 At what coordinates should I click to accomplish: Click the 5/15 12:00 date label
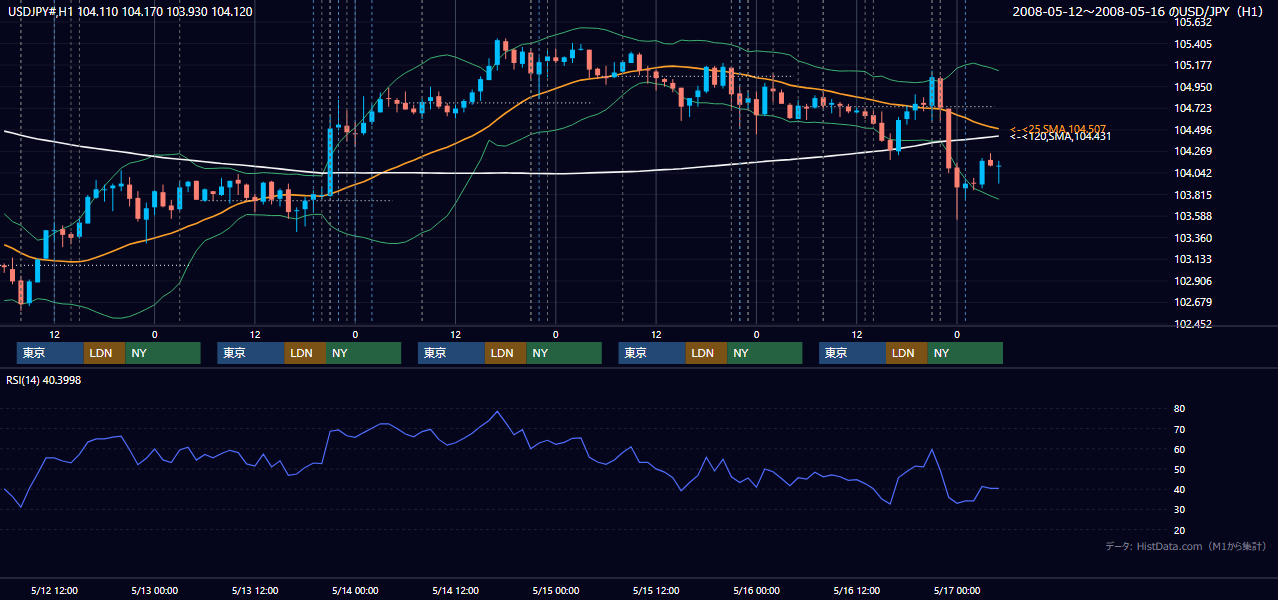[x=656, y=590]
